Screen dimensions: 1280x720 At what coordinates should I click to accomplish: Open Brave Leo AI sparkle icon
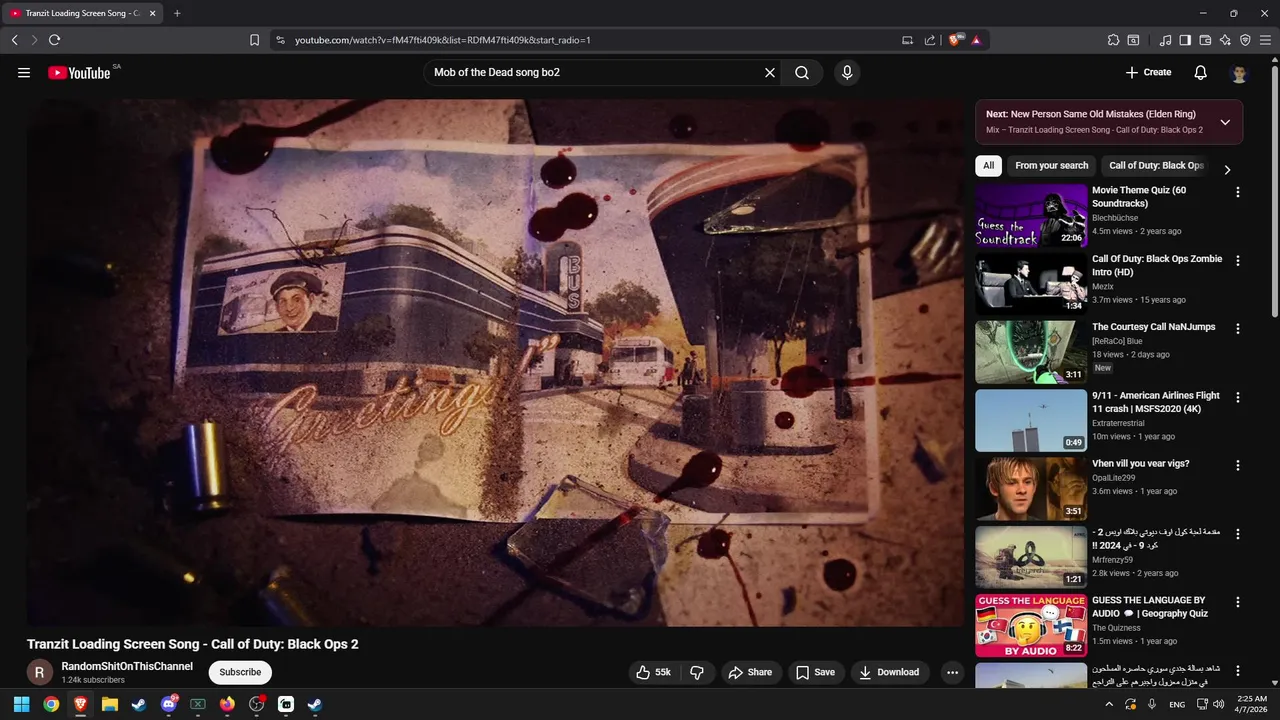click(x=1225, y=40)
